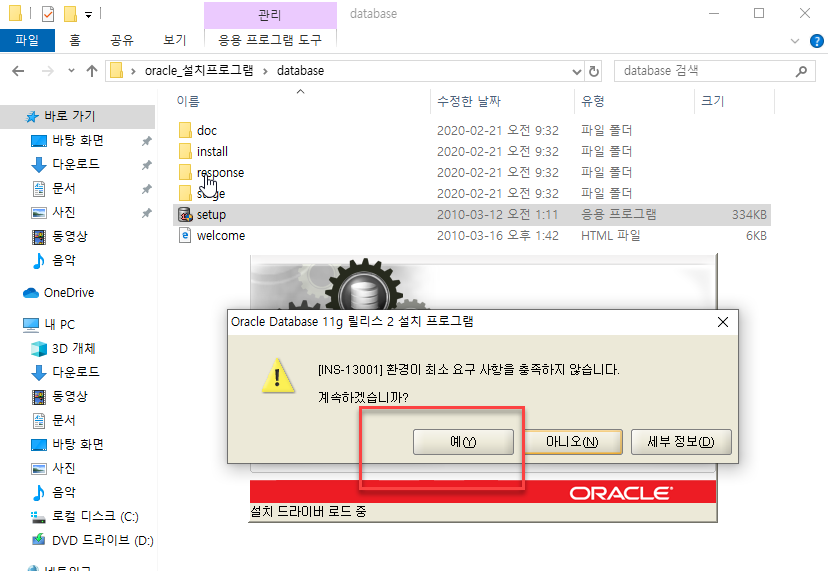Open the 응용 프로그램 도구 tab

270,40
